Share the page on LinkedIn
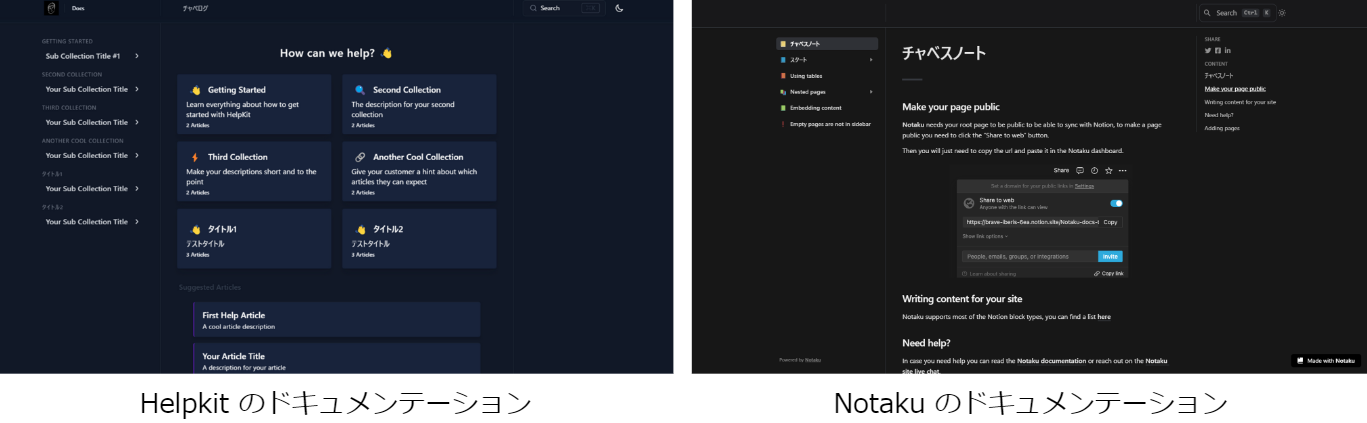1367x423 pixels. (x=1228, y=50)
